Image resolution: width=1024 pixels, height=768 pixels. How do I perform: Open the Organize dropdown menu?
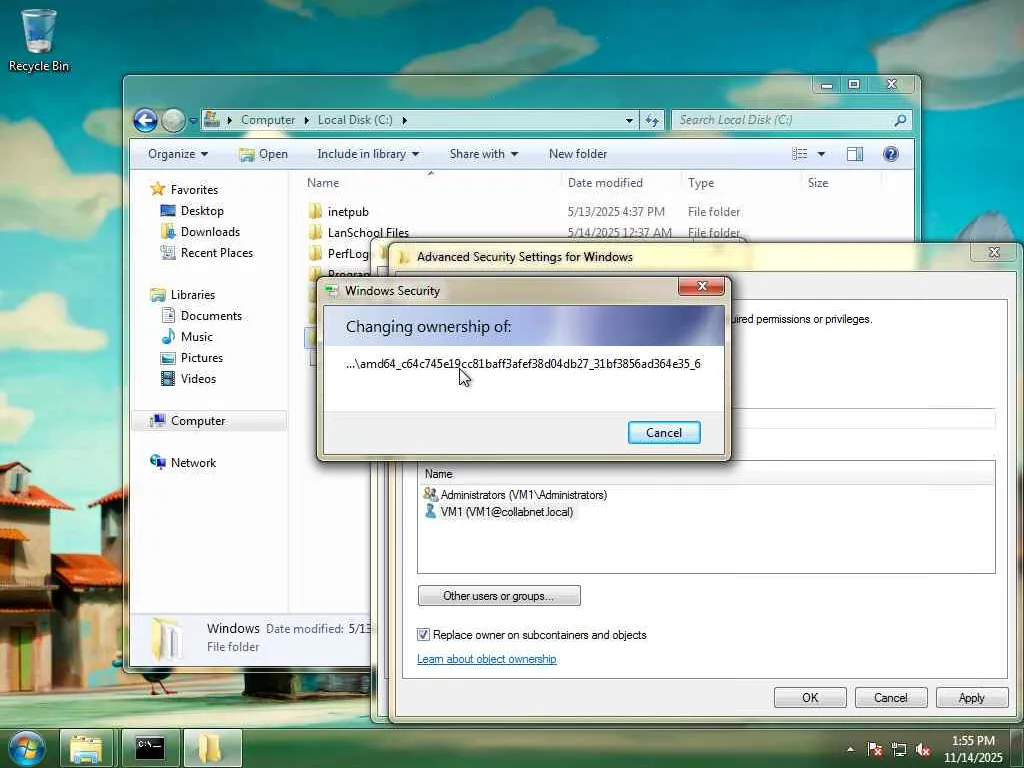coord(178,154)
